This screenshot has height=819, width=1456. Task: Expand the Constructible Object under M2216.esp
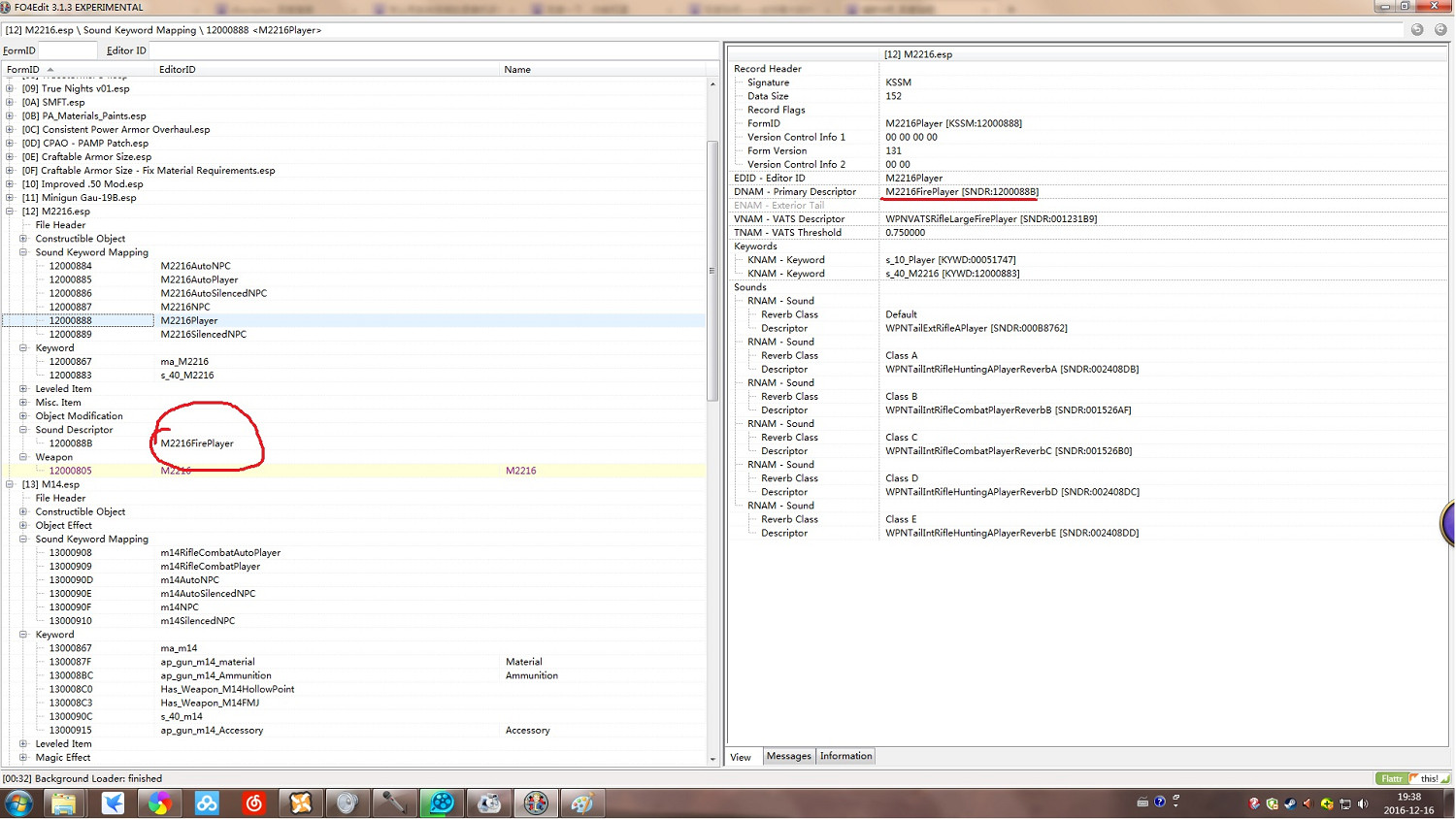pos(23,239)
